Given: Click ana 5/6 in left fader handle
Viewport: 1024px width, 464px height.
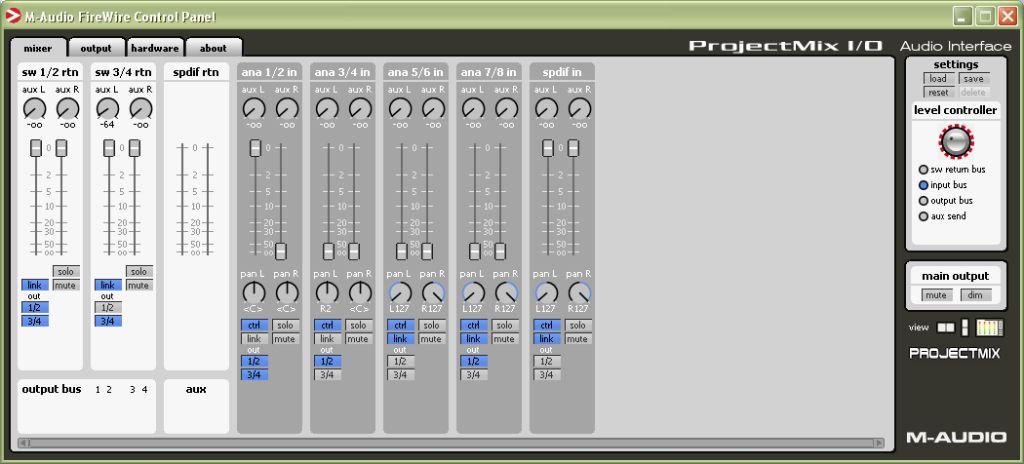Looking at the screenshot, I should 402,251.
